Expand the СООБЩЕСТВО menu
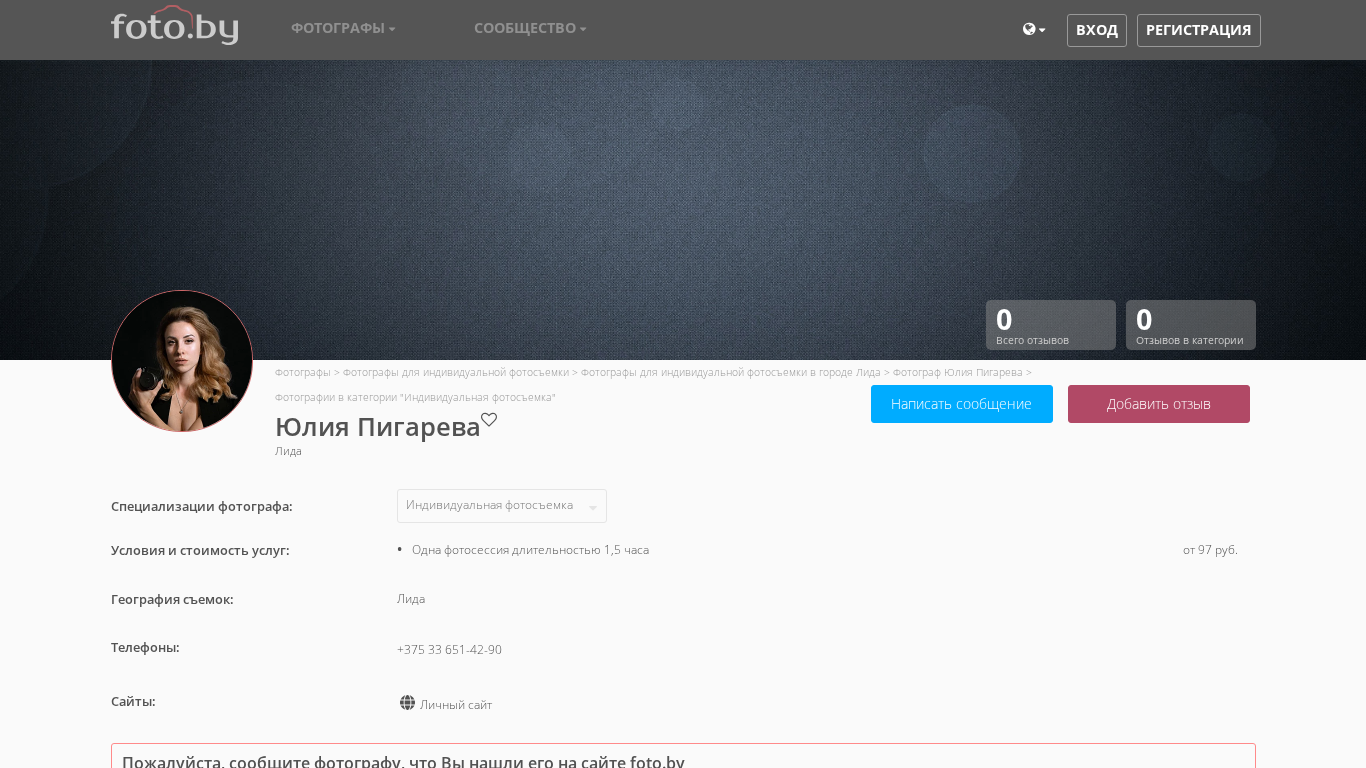 530,28
